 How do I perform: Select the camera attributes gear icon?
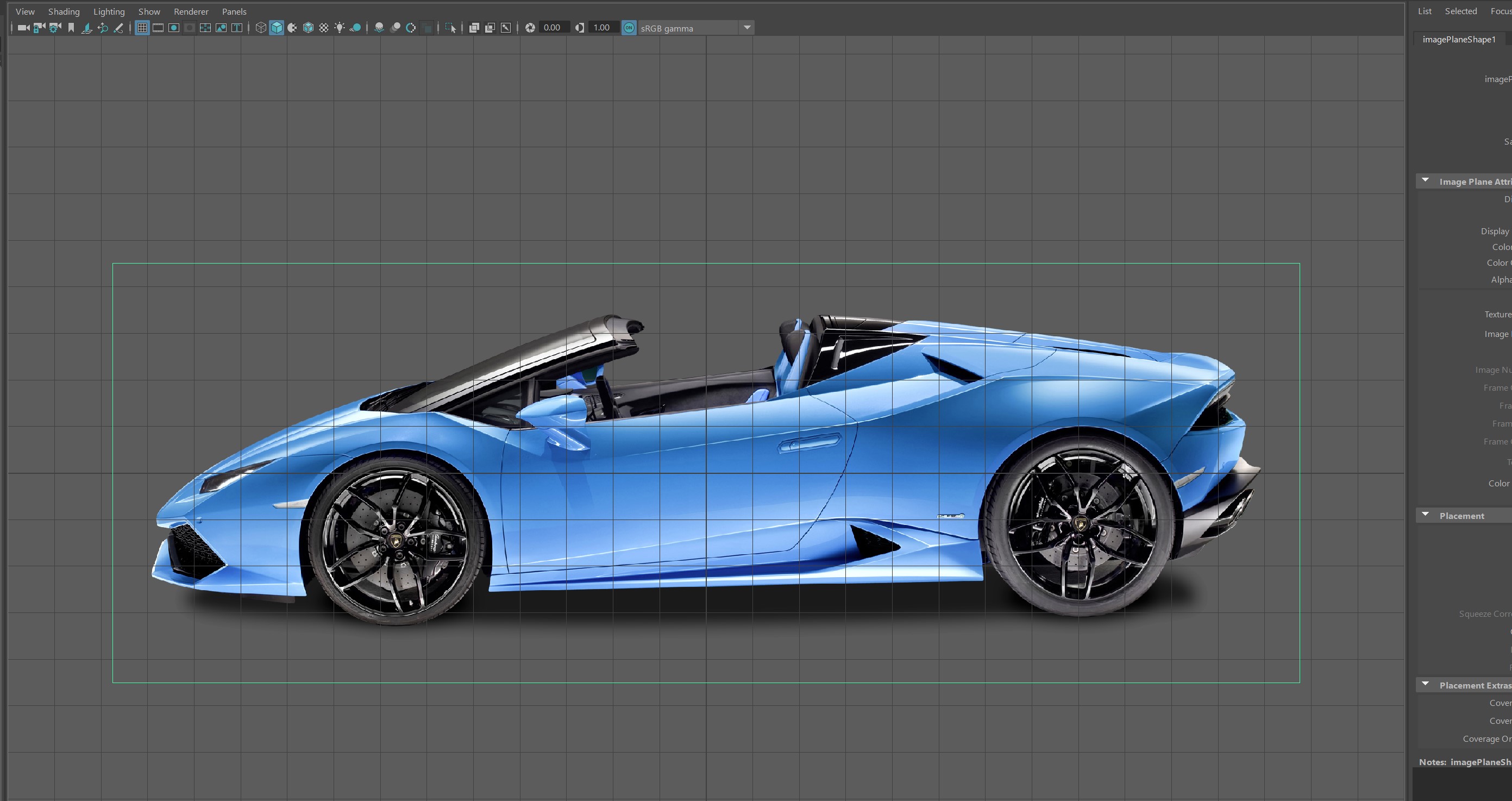54,28
